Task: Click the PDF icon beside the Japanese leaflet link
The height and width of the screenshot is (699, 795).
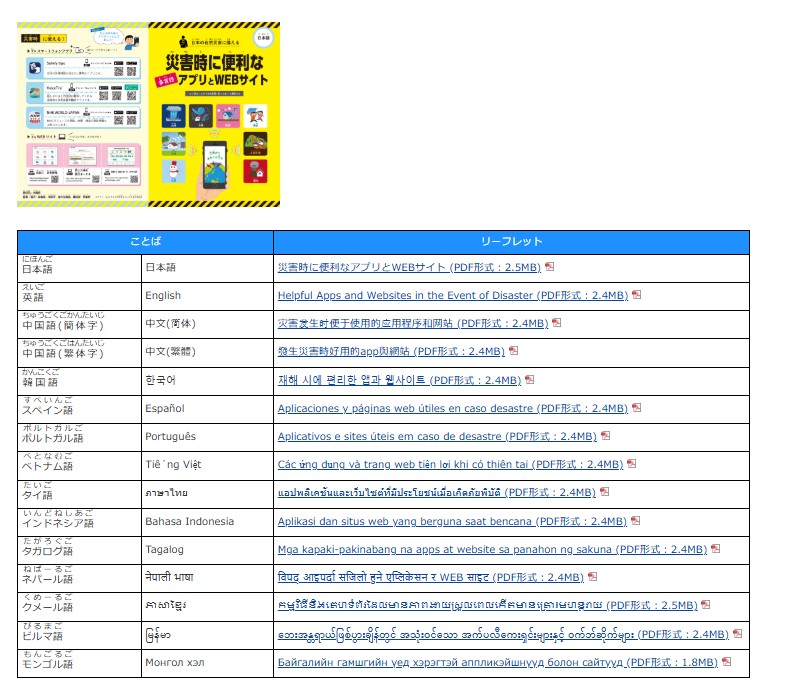Action: coord(550,267)
